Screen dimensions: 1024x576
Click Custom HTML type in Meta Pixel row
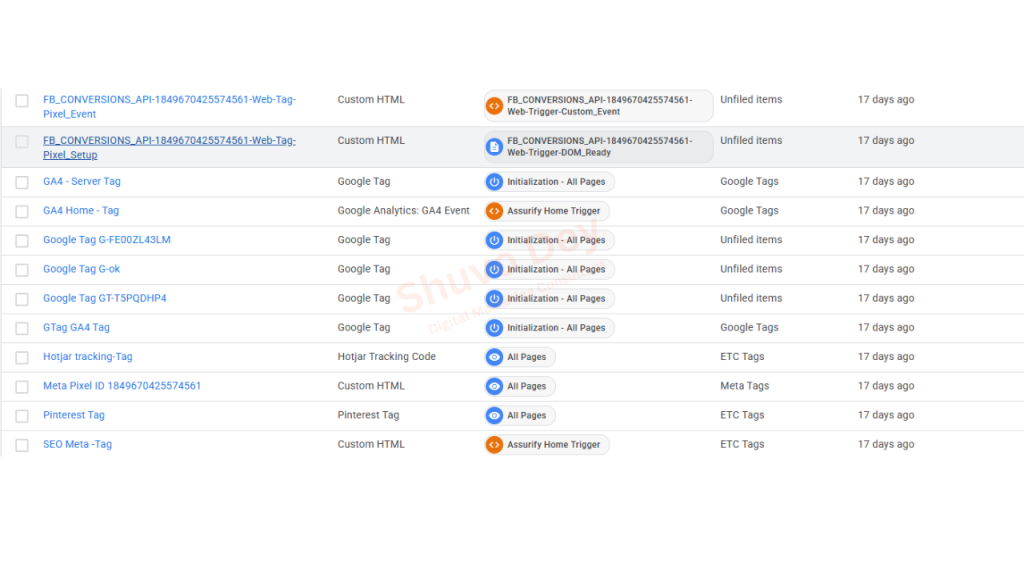coord(371,386)
